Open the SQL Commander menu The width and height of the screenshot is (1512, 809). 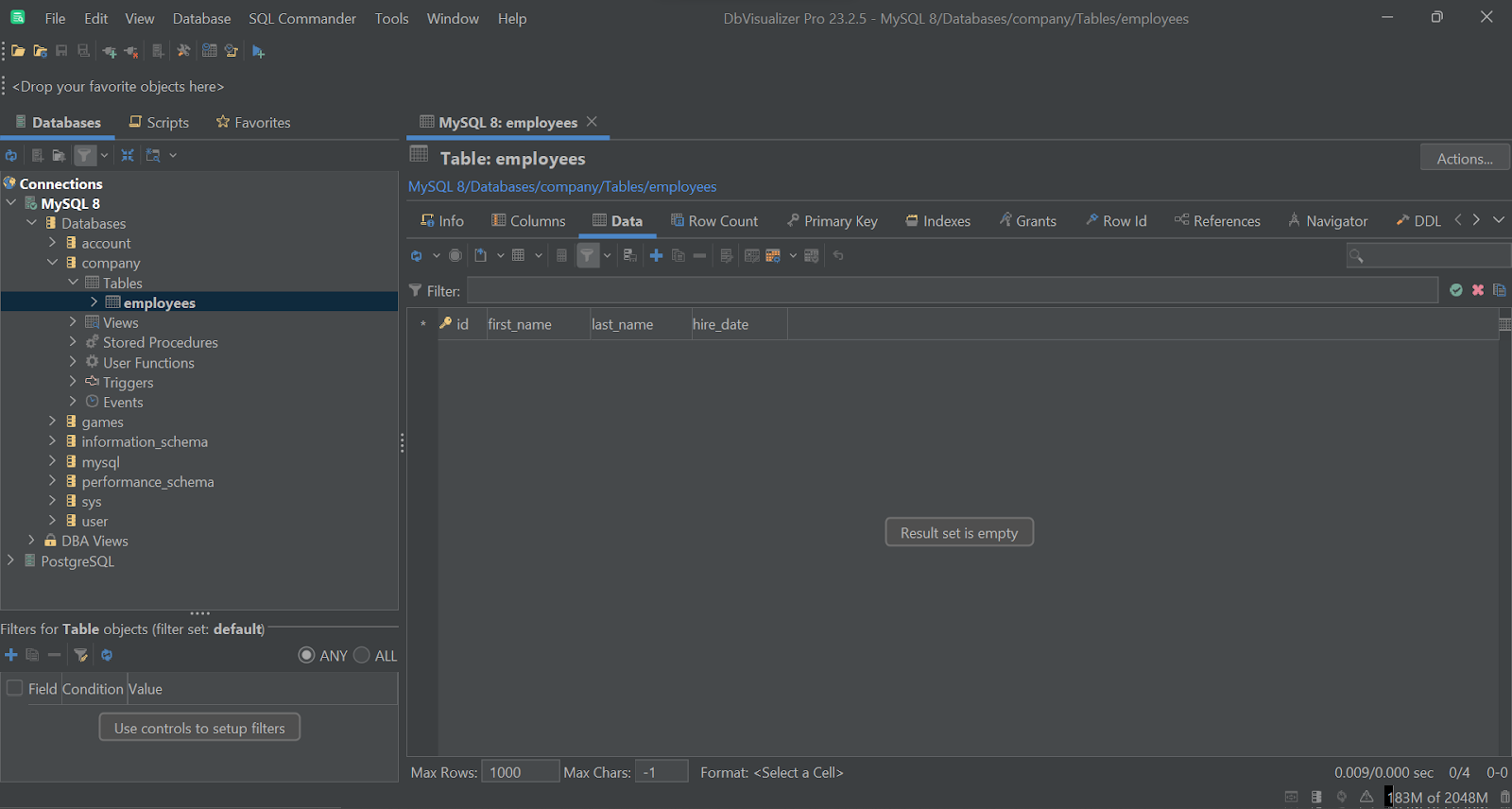pyautogui.click(x=302, y=19)
